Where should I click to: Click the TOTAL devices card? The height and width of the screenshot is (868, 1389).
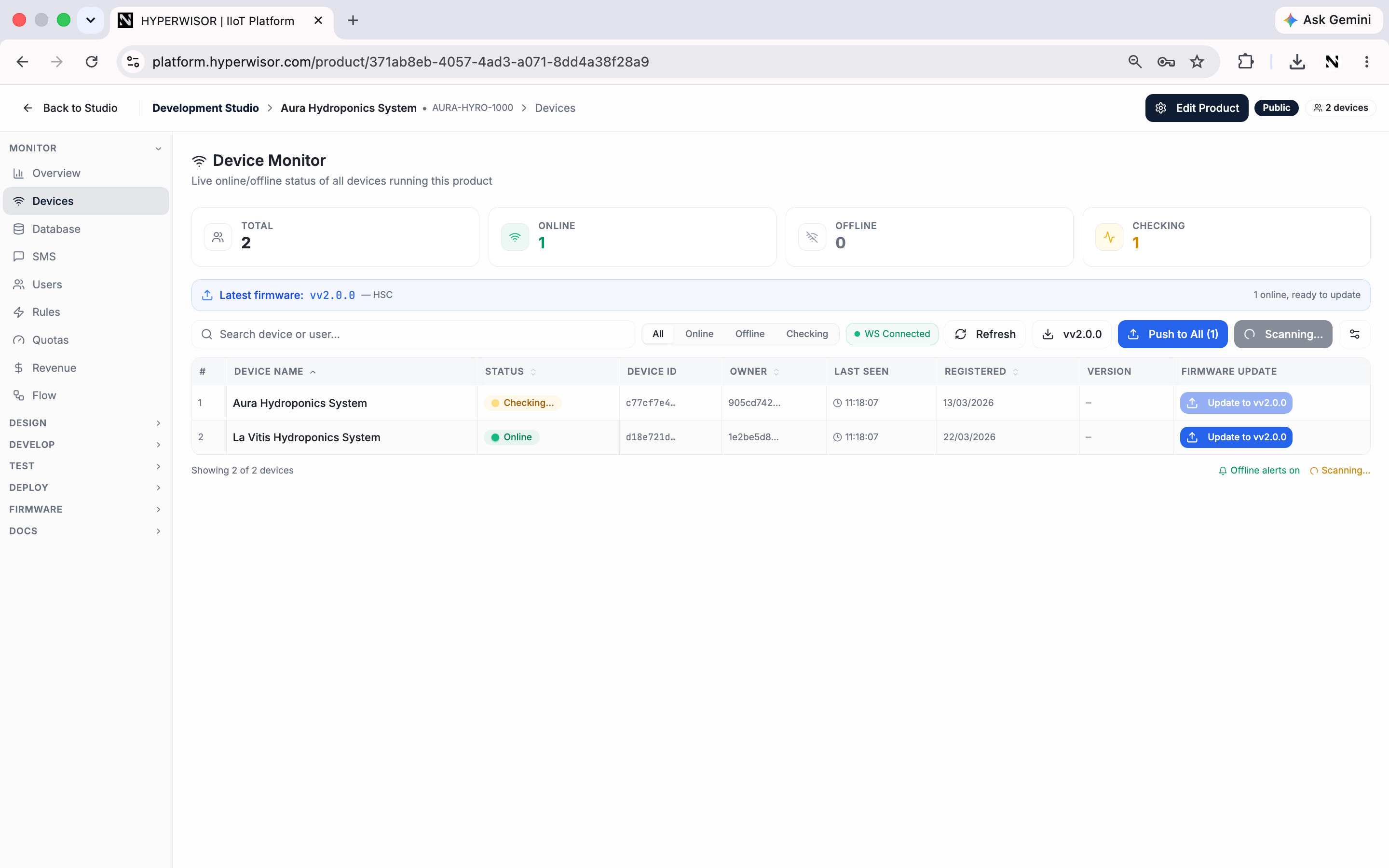pyautogui.click(x=335, y=237)
